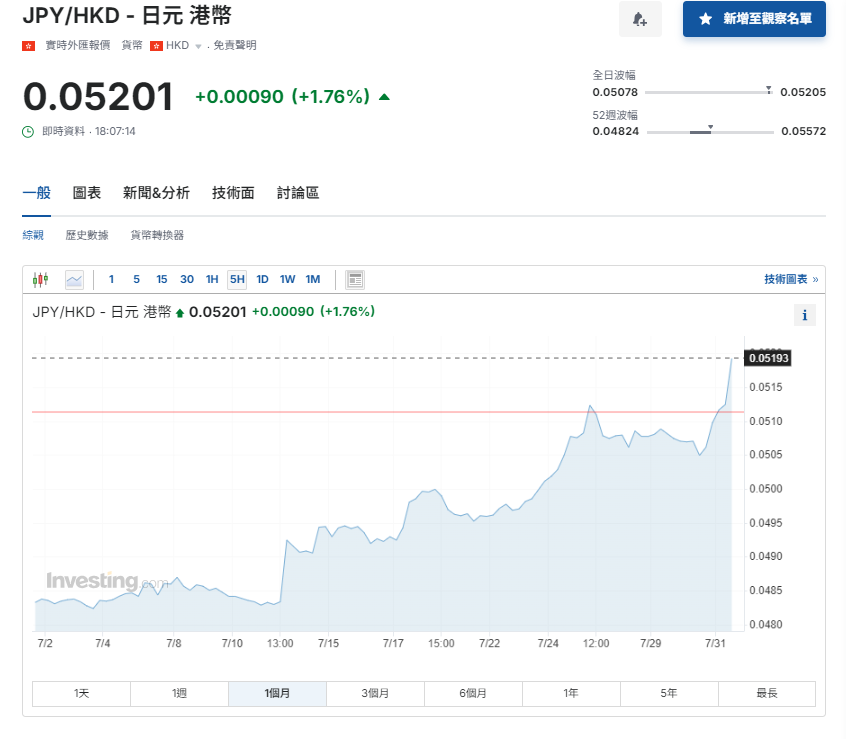Set chart interval to 1D
846x739 pixels.
262,279
